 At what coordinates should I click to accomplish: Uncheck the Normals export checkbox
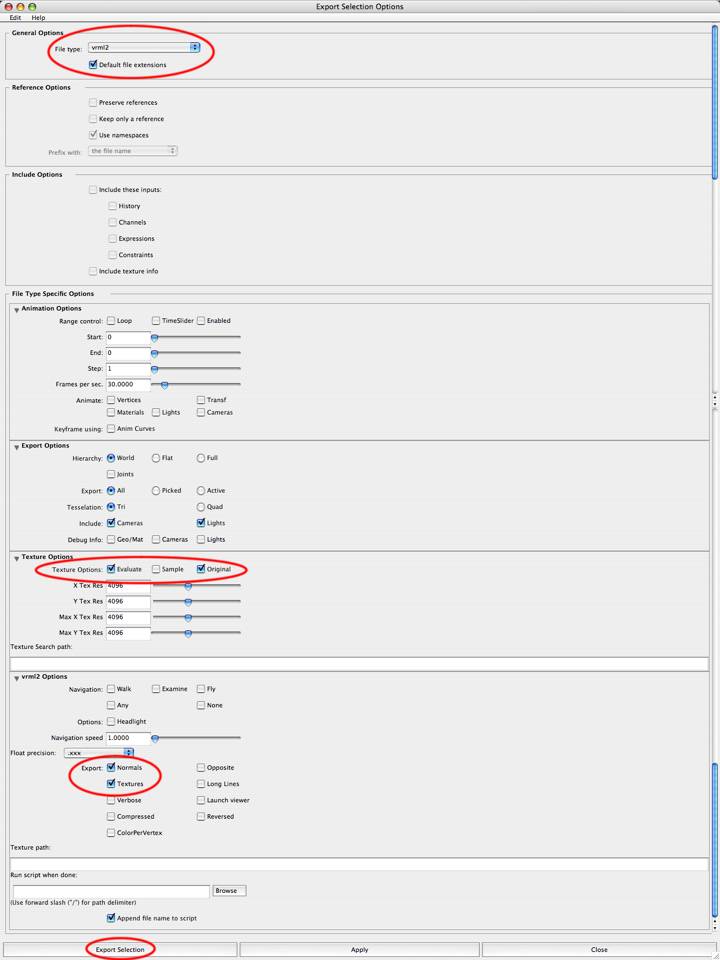pos(111,768)
